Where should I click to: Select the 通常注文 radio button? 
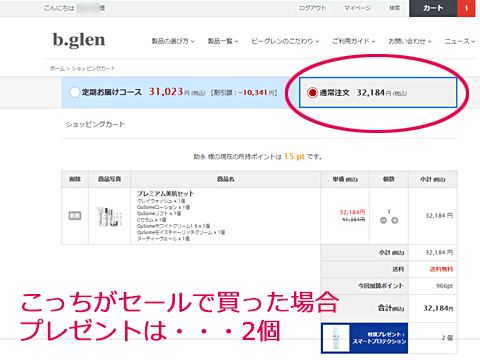(312, 93)
